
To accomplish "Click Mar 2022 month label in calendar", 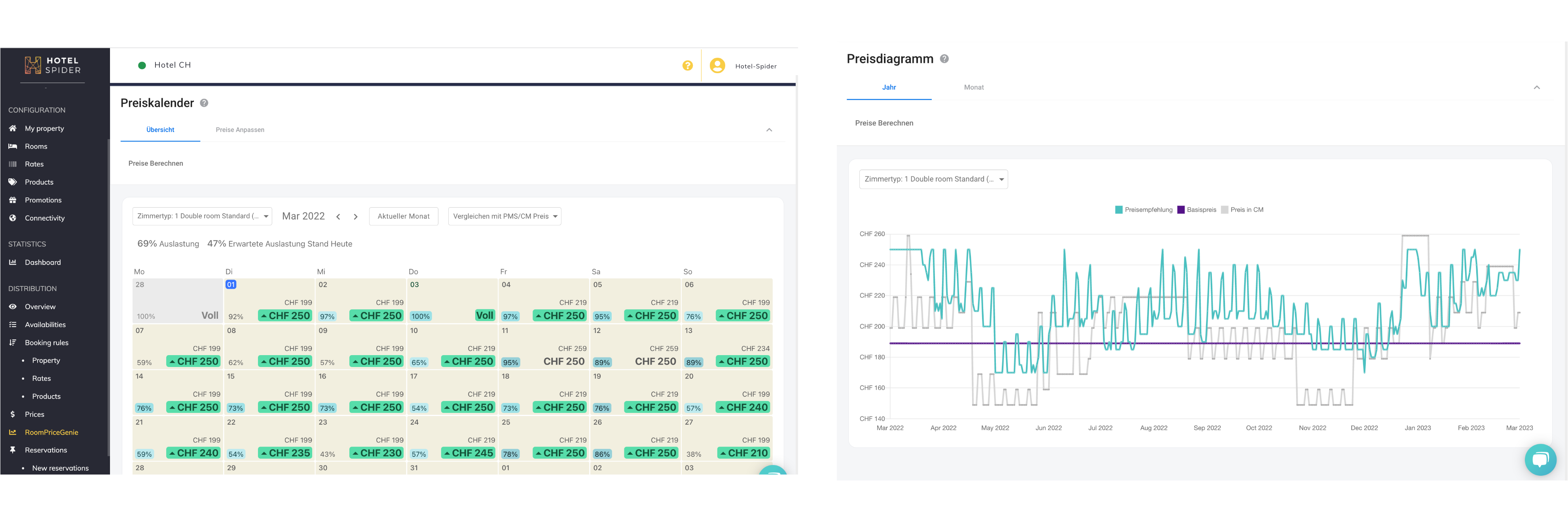I will tap(303, 216).
